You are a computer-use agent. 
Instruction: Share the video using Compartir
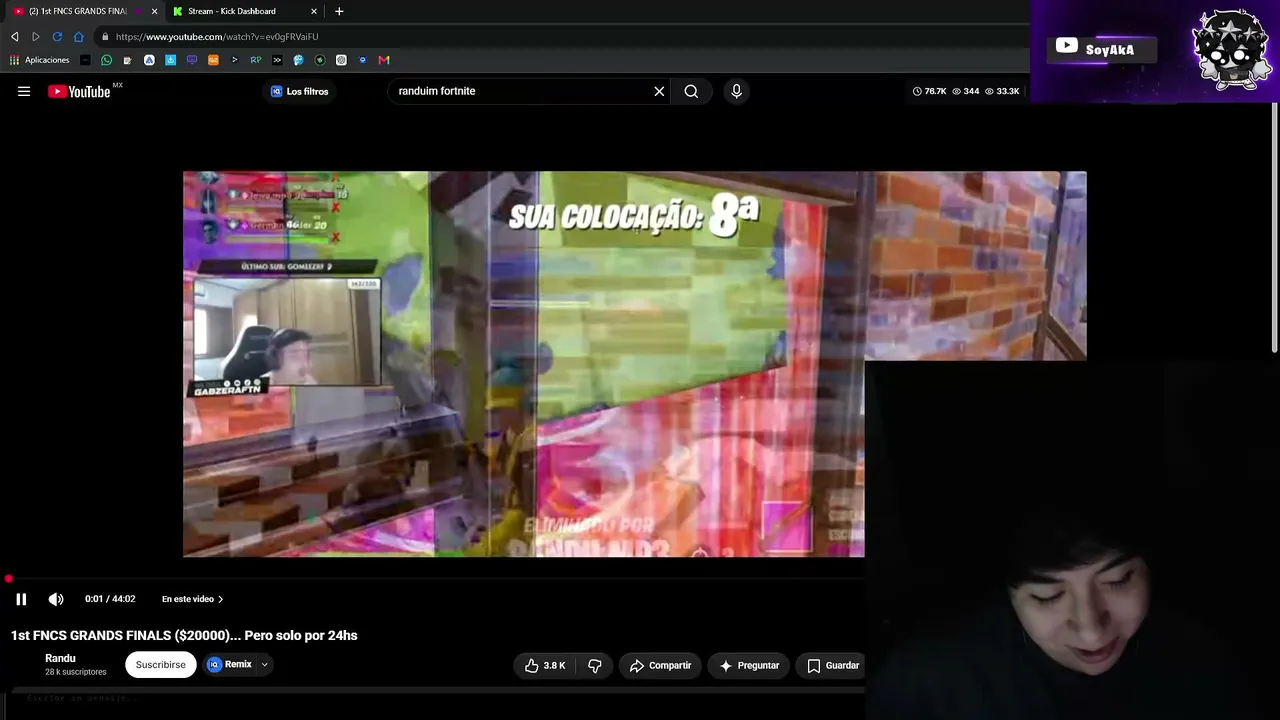tap(660, 665)
